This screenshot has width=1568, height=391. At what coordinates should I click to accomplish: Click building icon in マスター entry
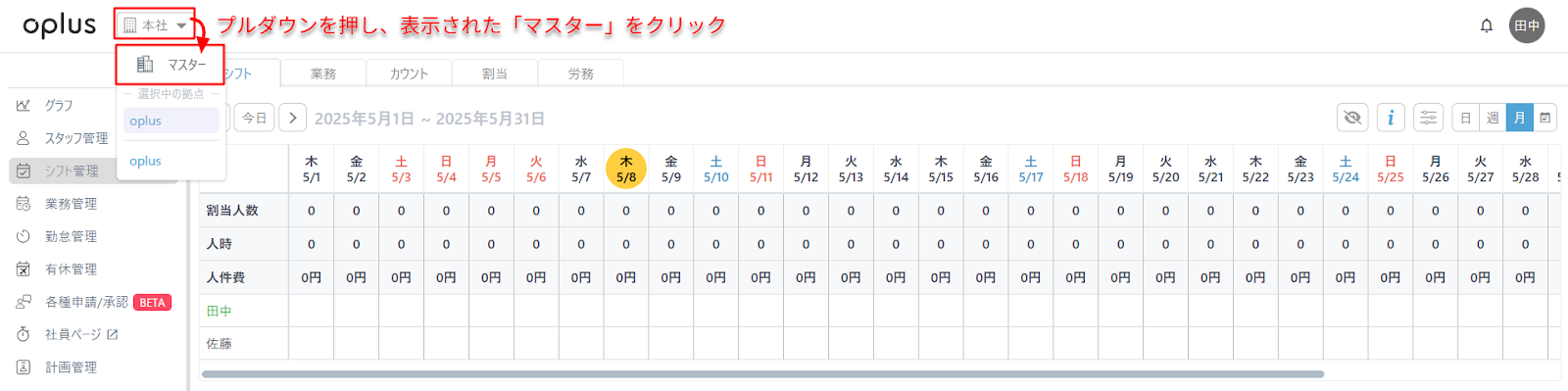(x=145, y=64)
